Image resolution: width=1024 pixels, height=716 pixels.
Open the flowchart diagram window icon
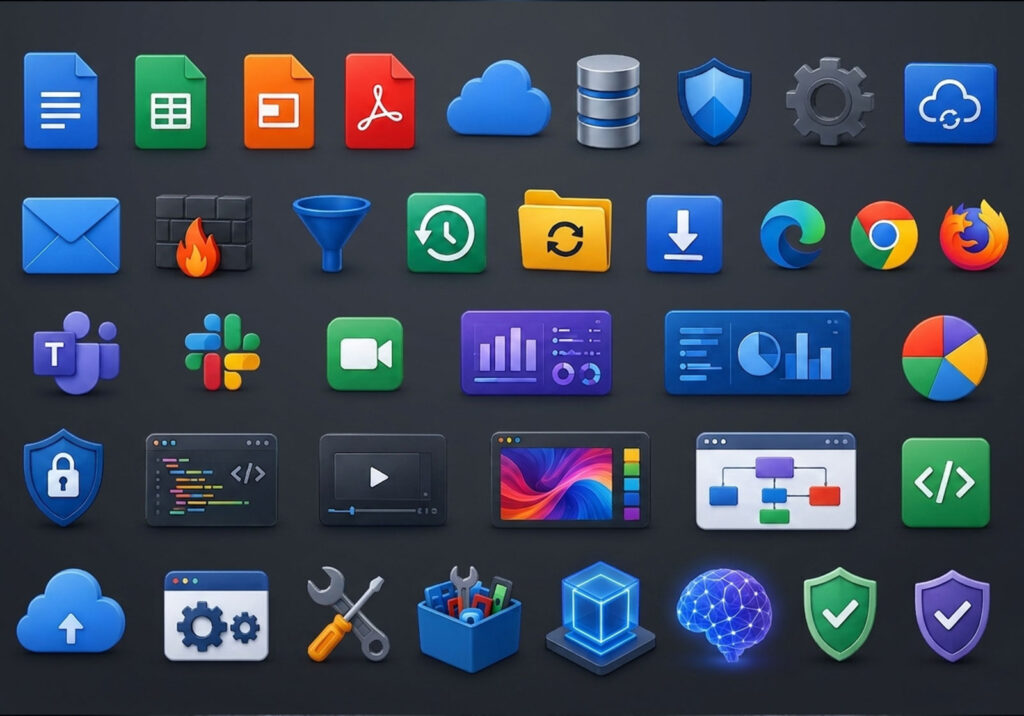(x=776, y=481)
